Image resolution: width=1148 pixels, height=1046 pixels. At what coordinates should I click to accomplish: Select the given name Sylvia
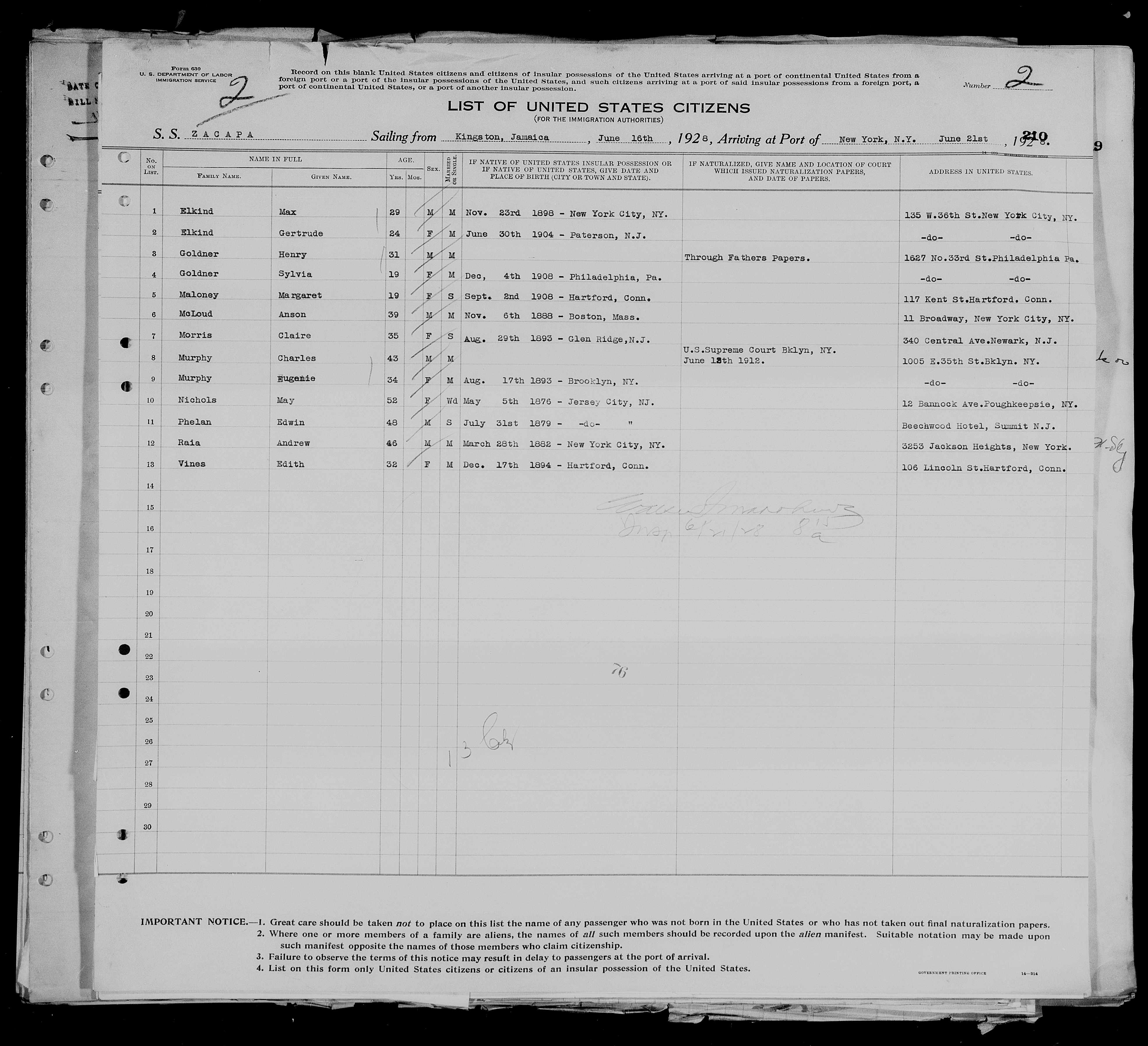(x=295, y=274)
